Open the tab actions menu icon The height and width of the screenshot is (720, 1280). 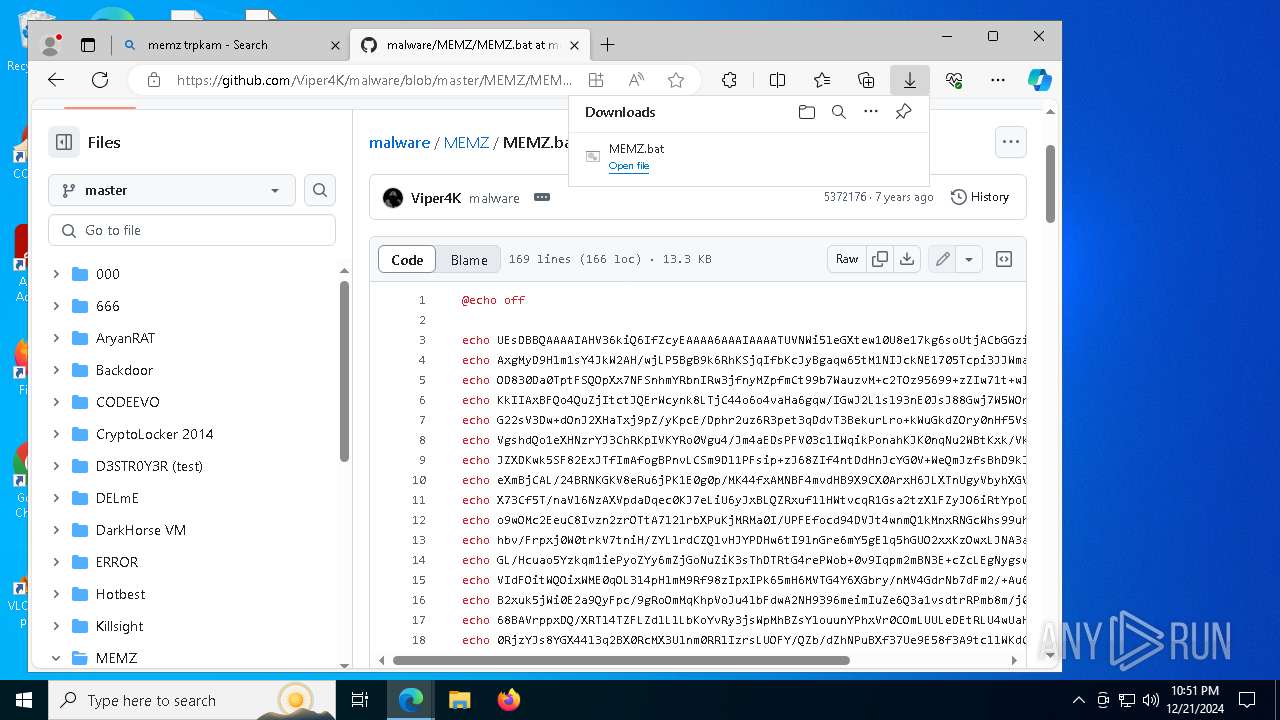[88, 45]
